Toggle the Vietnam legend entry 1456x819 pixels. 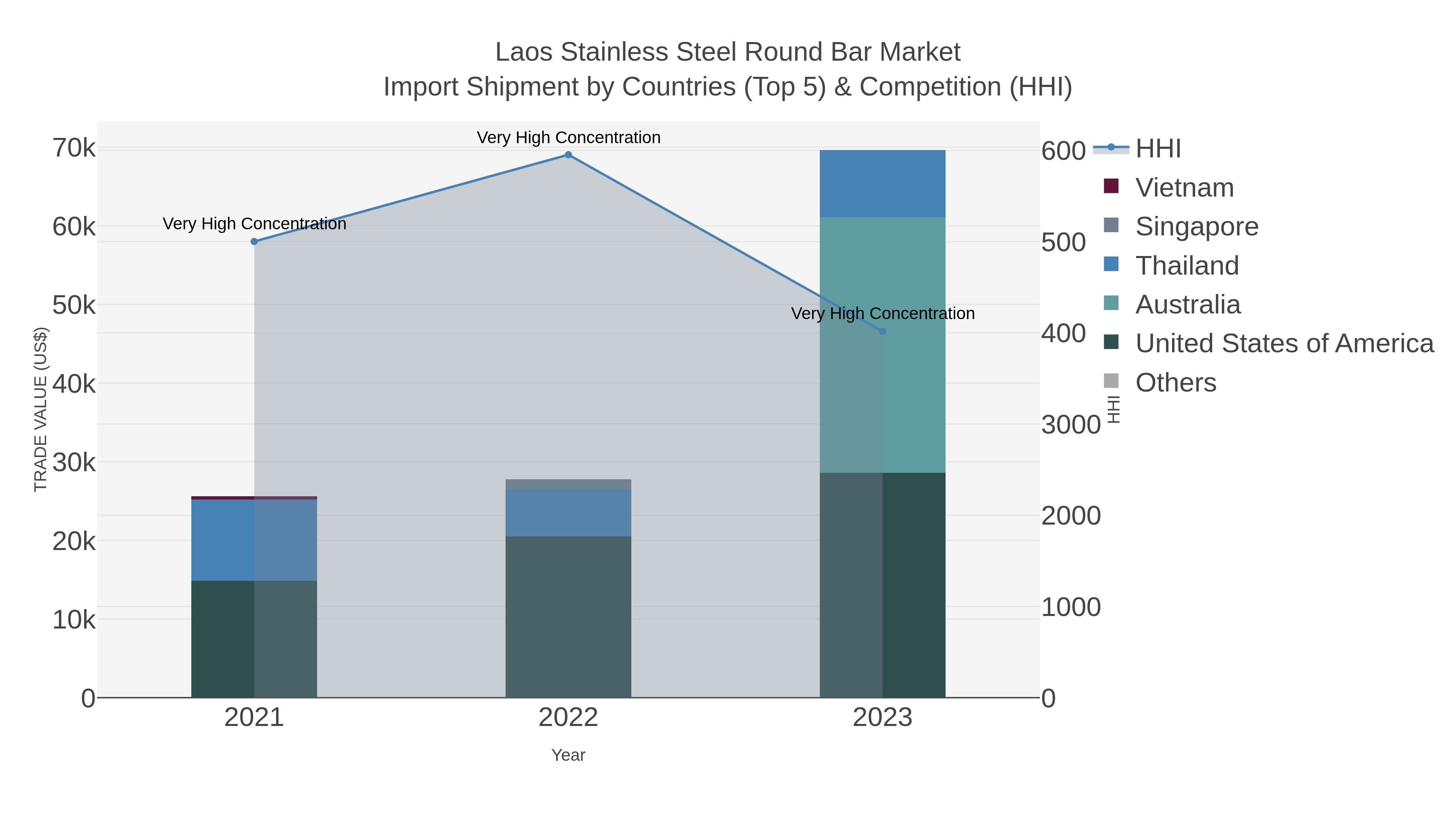coord(1168,187)
